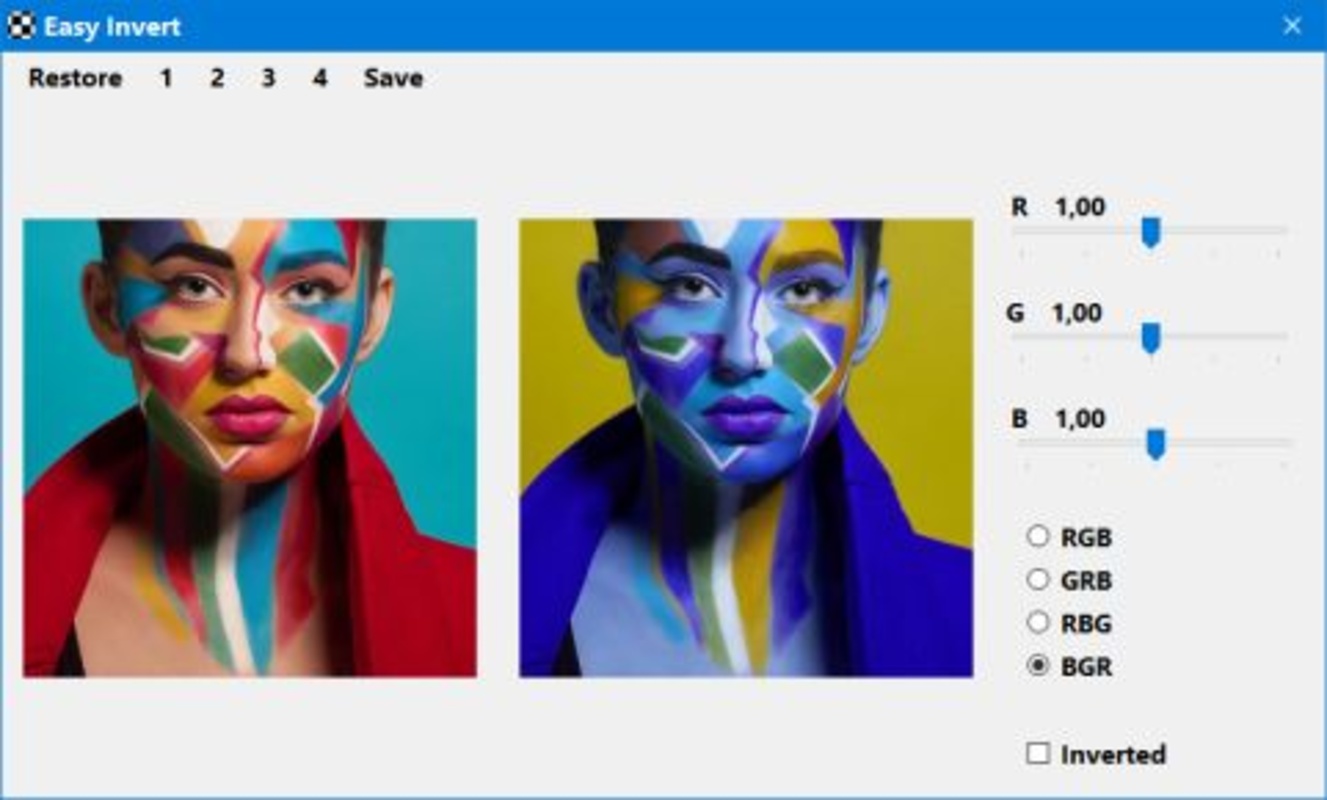The width and height of the screenshot is (1327, 800).
Task: Select preset 1 in the menu bar
Action: 166,78
